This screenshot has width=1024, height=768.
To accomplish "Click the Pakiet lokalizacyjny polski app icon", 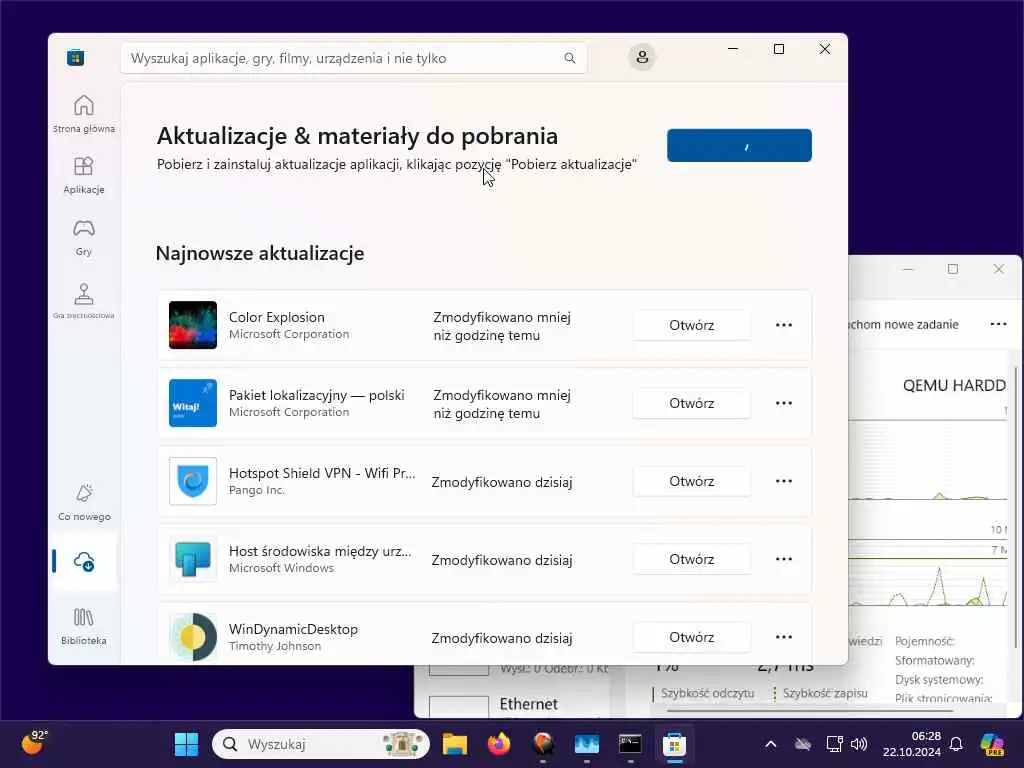I will click(x=193, y=403).
